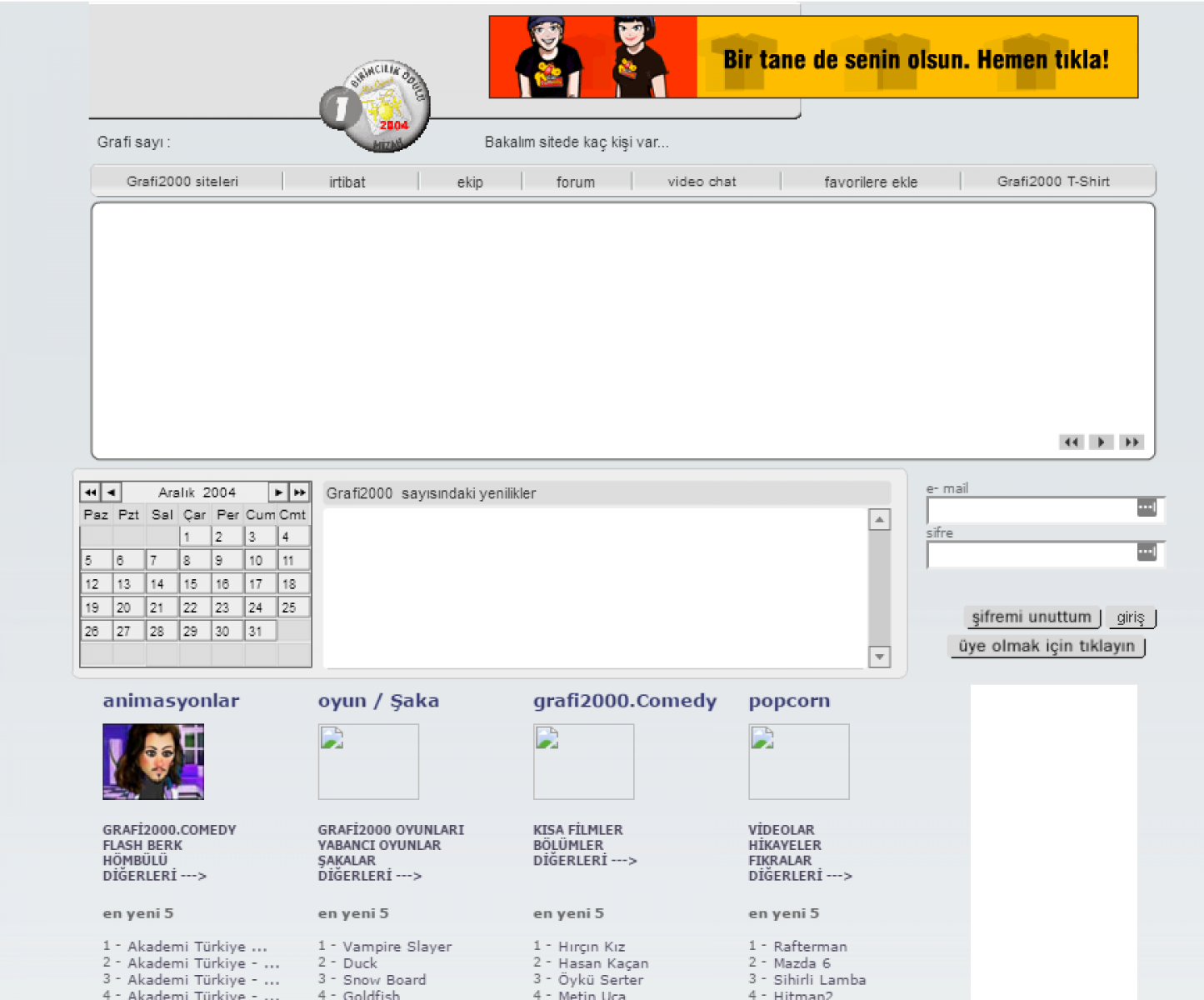The image size is (1204, 1000).
Task: Go to next month in calendar
Action: coord(278,492)
